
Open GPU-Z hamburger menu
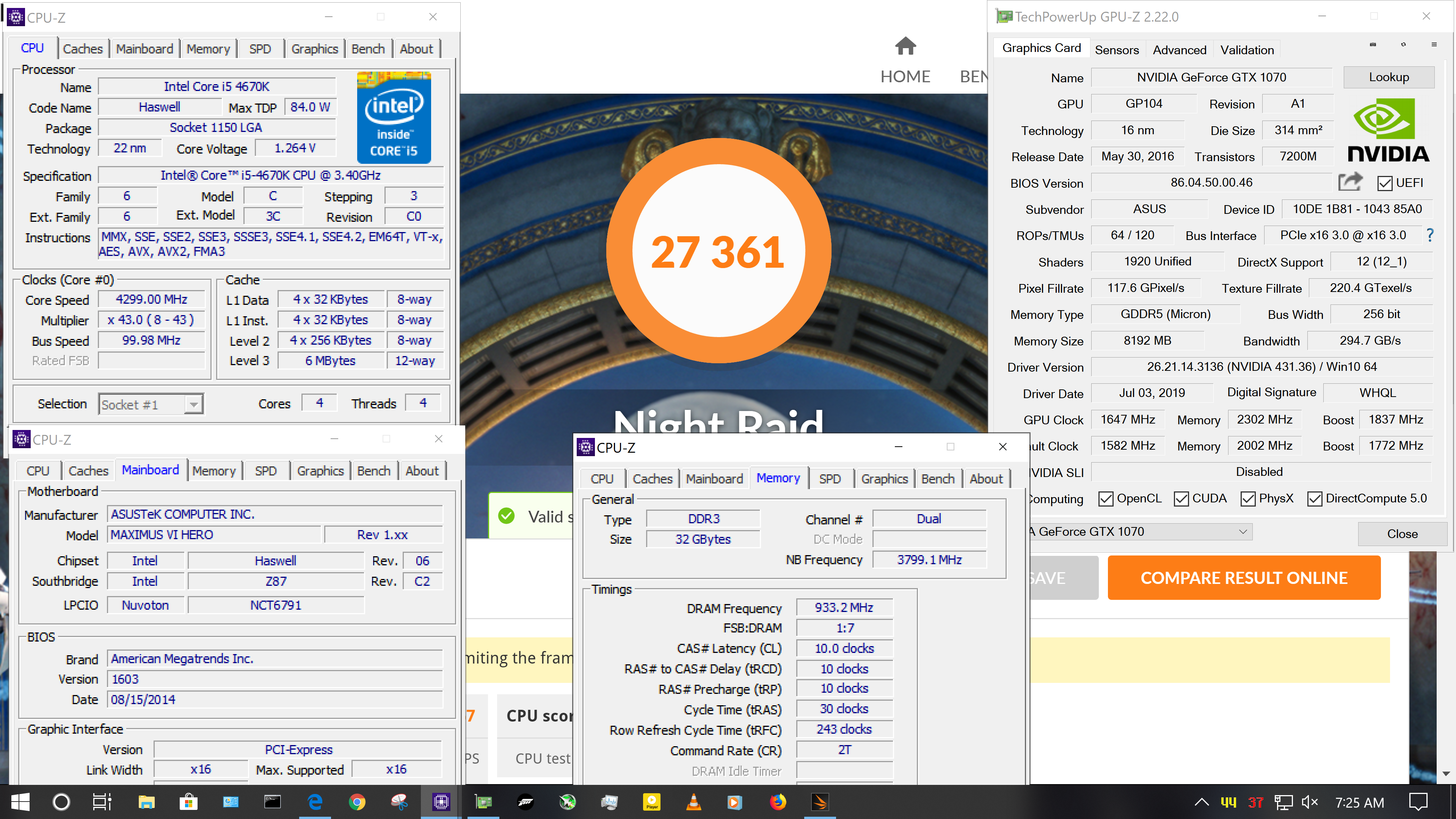pos(1433,44)
